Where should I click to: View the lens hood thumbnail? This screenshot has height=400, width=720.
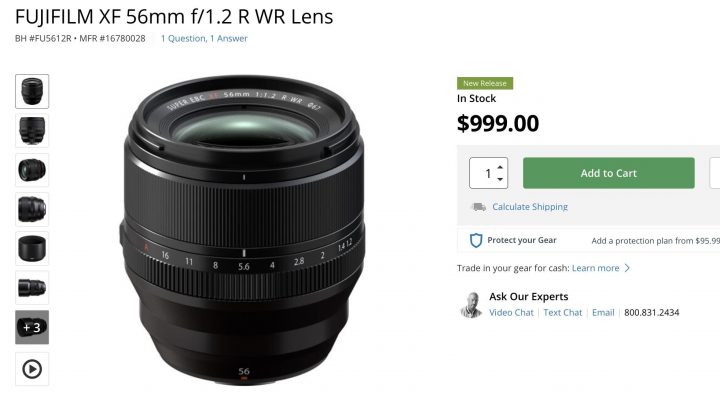pos(32,248)
